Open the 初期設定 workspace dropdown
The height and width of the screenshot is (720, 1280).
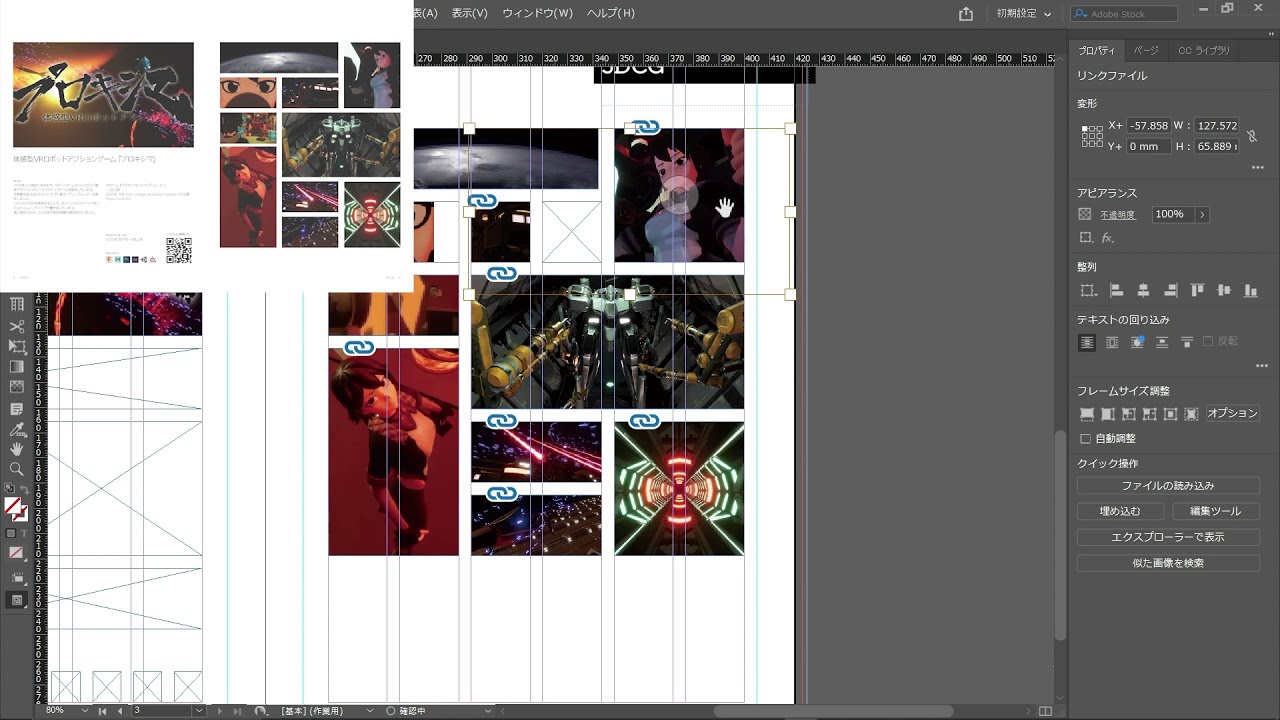1024,14
